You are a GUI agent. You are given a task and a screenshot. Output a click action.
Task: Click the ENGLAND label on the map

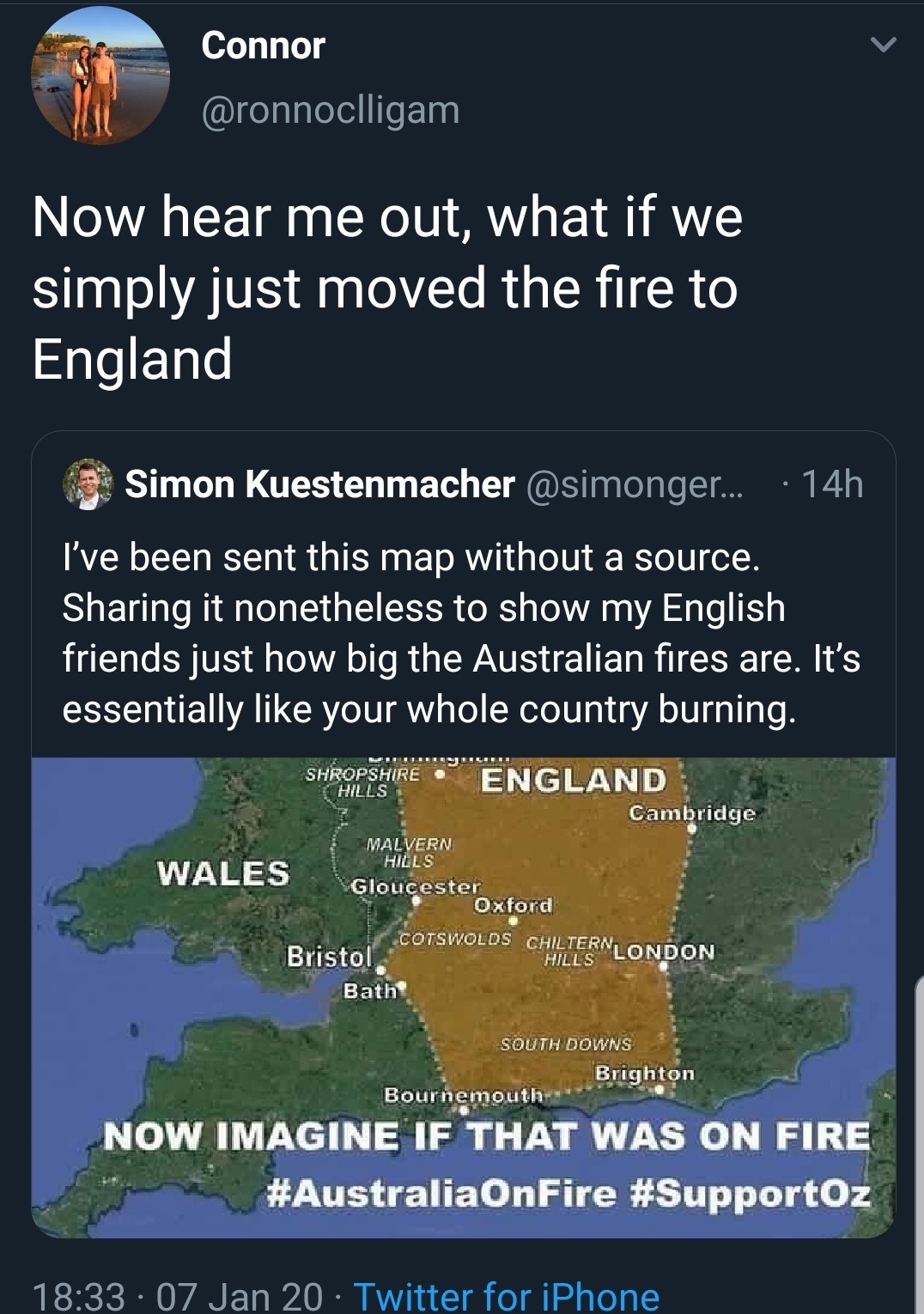(574, 780)
